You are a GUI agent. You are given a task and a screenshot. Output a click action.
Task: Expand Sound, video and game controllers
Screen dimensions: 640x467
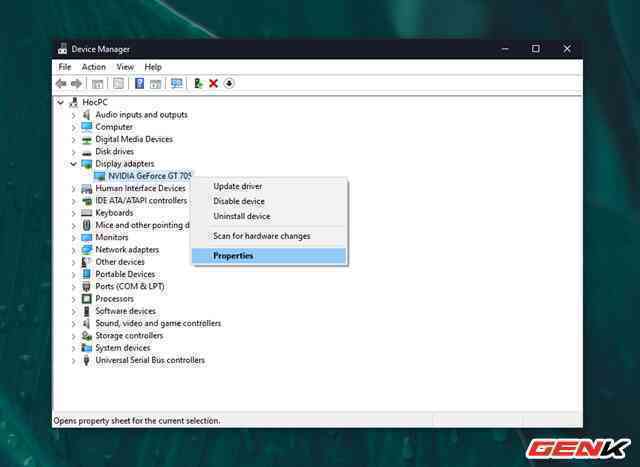coord(73,324)
